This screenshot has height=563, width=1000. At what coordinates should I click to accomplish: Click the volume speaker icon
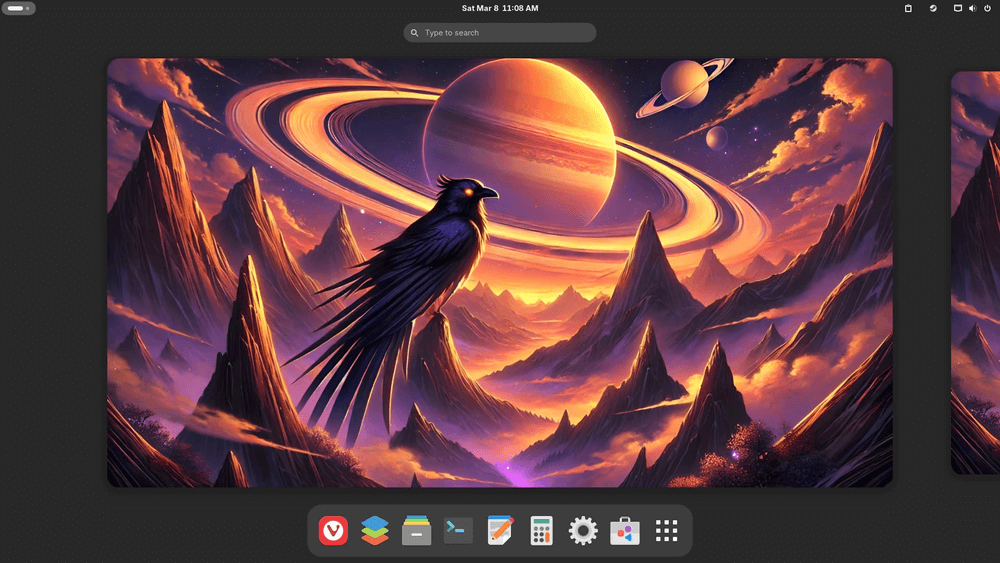[973, 8]
